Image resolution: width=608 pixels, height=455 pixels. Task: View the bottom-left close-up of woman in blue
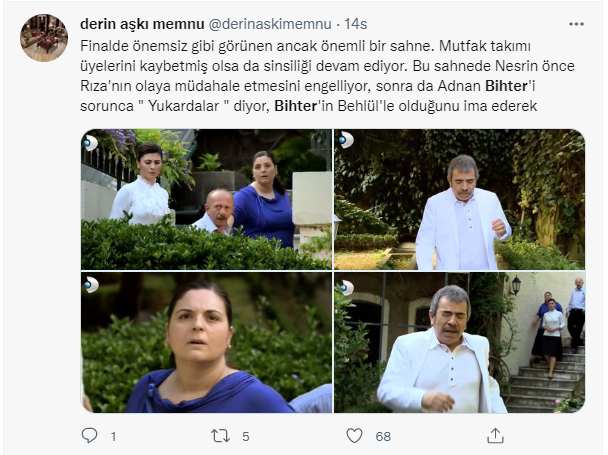point(206,342)
